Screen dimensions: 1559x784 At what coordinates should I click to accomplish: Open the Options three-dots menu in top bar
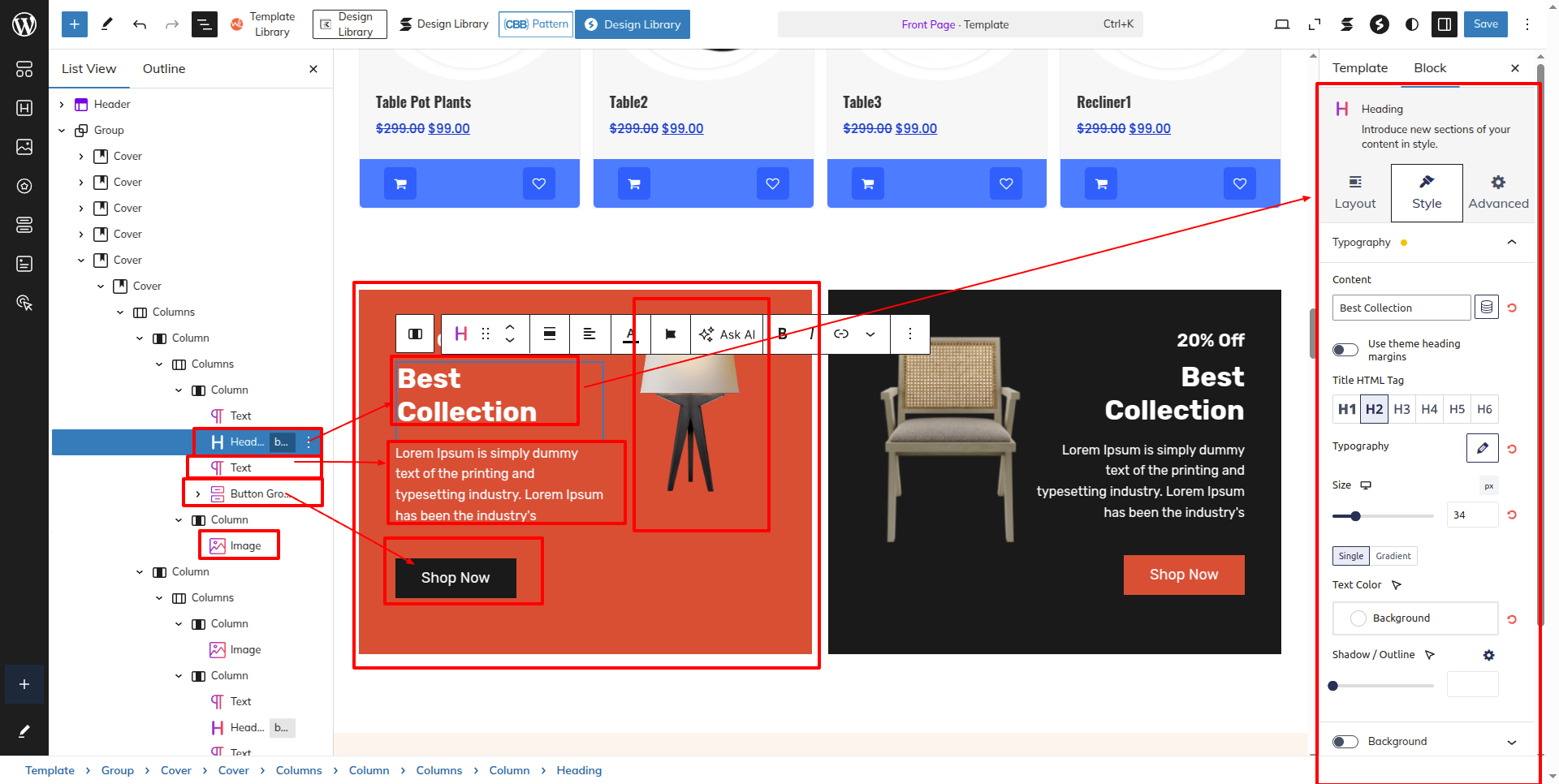(1527, 24)
